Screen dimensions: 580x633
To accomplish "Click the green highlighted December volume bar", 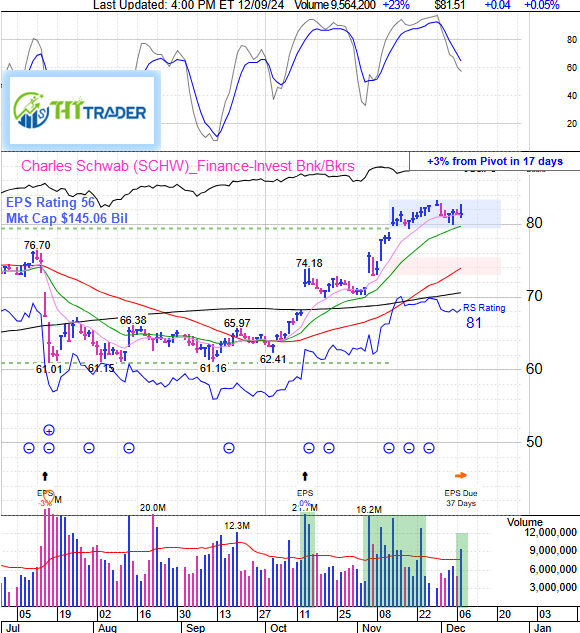I will (x=462, y=570).
